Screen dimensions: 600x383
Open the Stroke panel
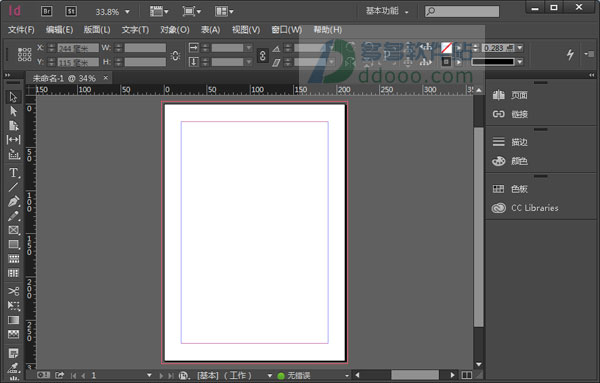coord(510,142)
